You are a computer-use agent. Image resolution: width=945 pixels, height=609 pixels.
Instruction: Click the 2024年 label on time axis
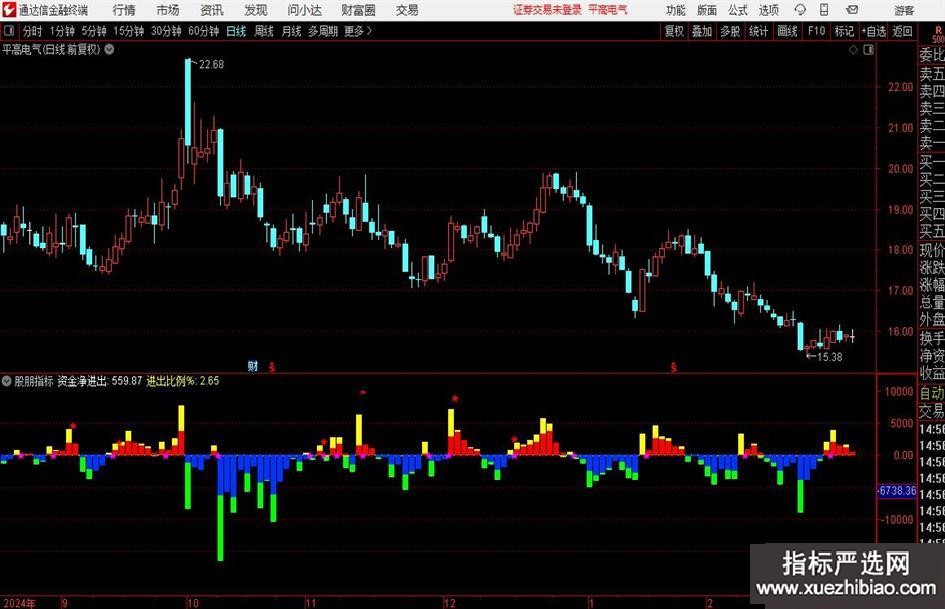[x=19, y=603]
